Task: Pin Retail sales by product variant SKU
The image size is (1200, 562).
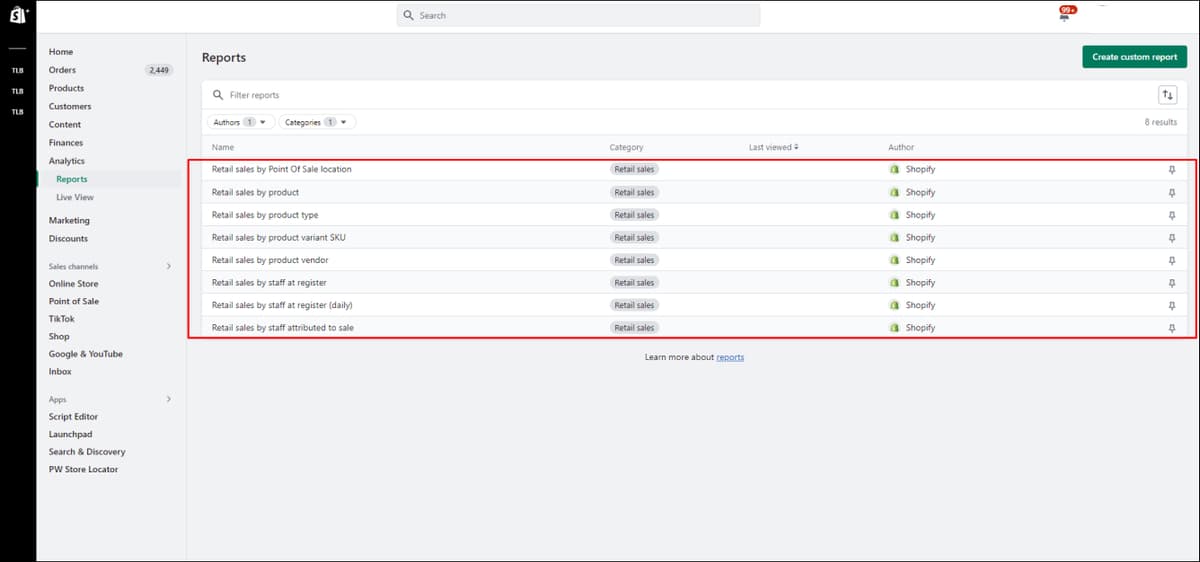Action: [1171, 237]
